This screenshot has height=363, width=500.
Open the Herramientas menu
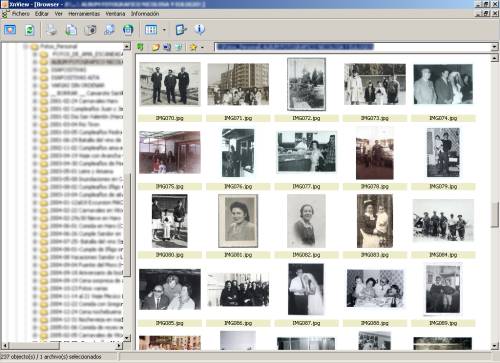(x=84, y=14)
